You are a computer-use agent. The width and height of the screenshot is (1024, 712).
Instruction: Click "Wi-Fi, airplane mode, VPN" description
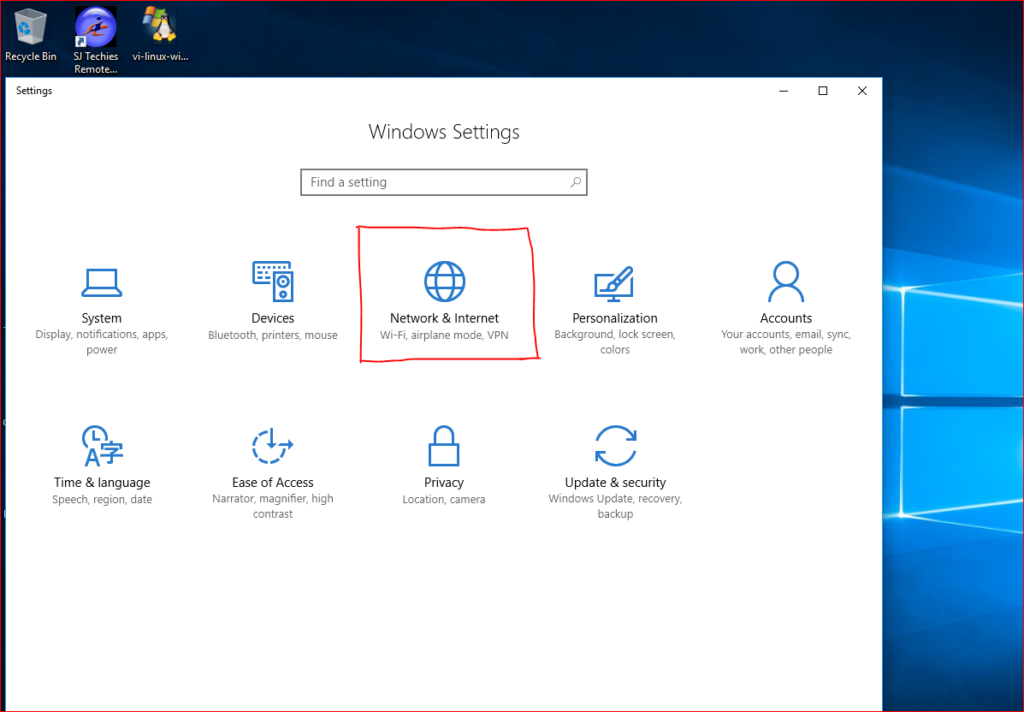(x=444, y=335)
